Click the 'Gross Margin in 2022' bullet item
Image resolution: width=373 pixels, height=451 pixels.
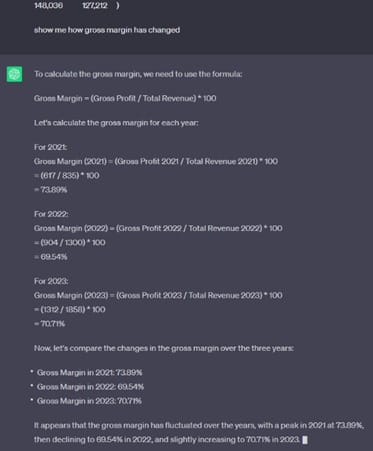tap(90, 387)
